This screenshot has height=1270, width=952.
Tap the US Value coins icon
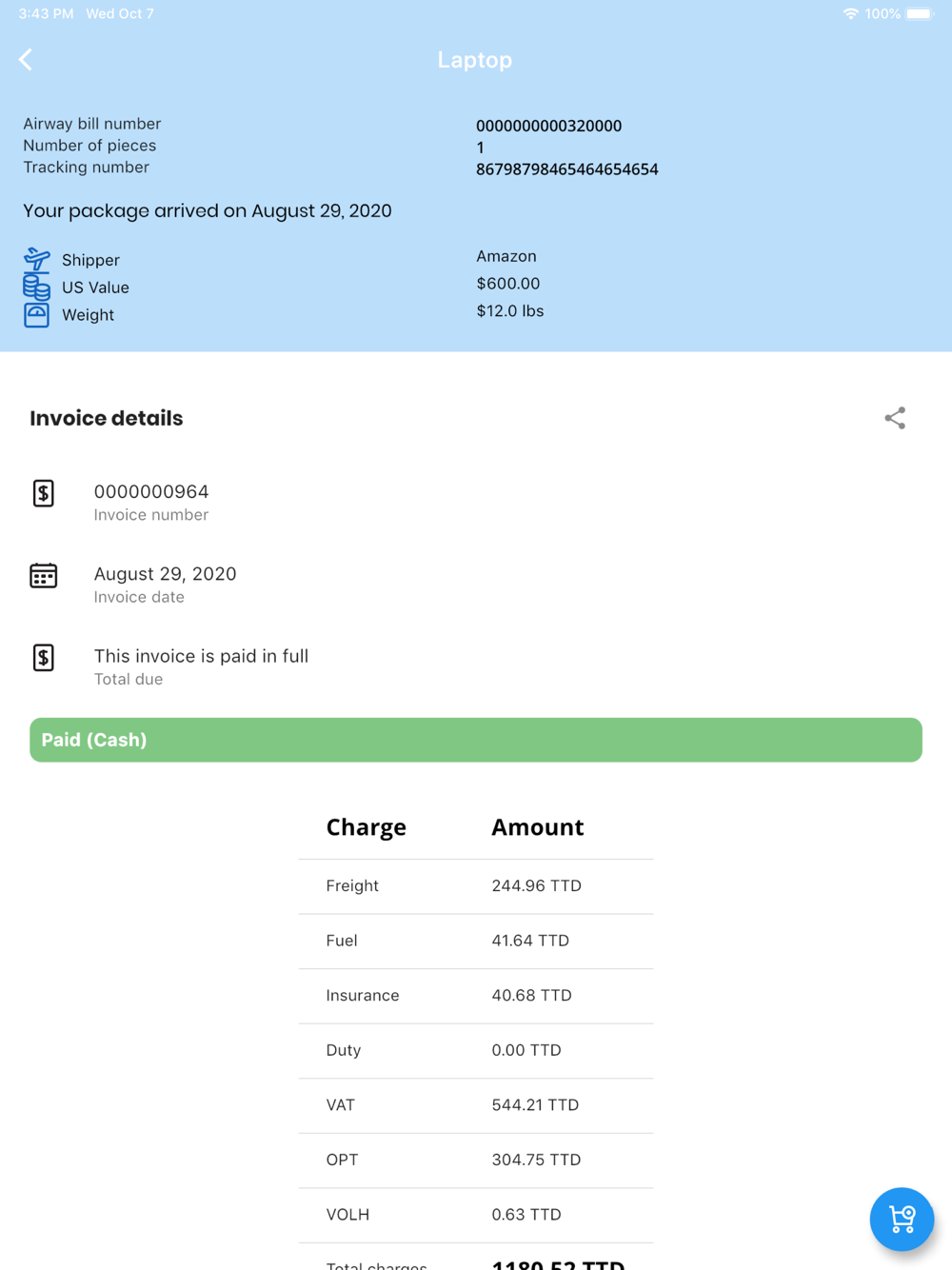37,287
